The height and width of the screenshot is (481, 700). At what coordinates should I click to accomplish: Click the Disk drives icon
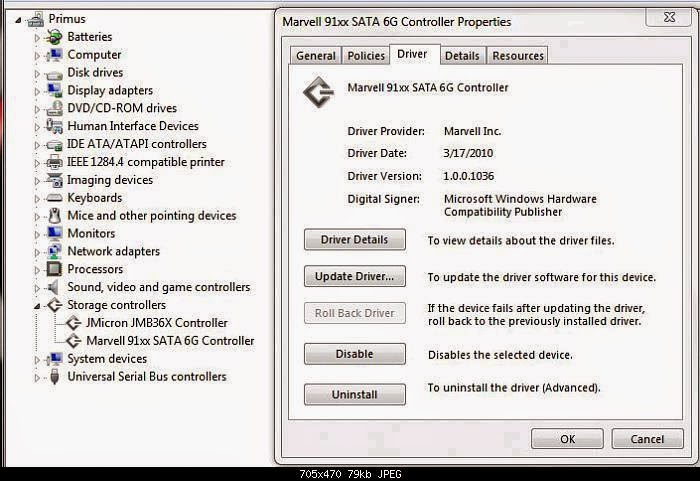(54, 74)
